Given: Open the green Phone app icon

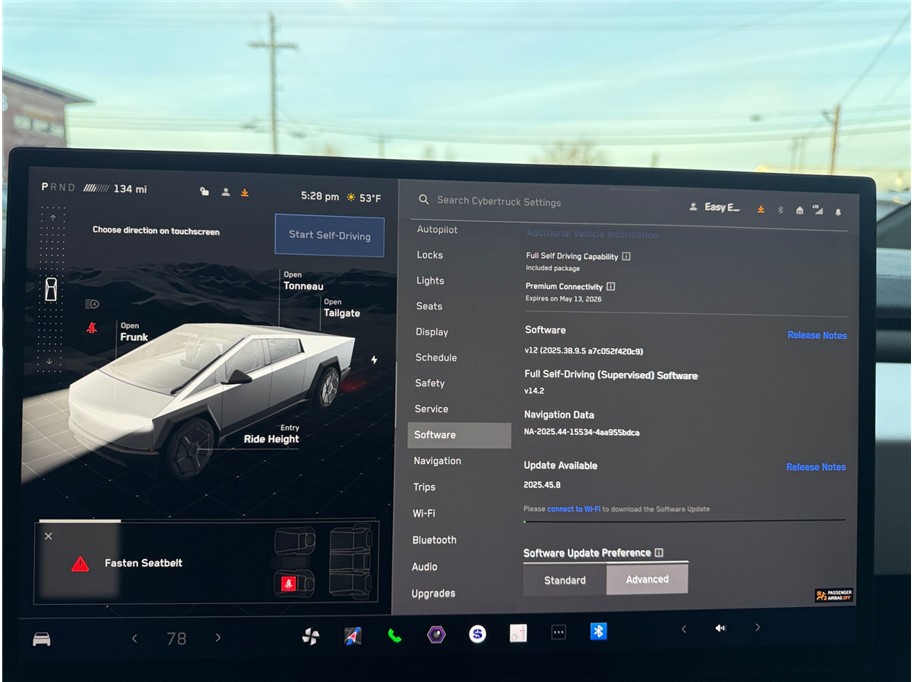Looking at the screenshot, I should 395,635.
